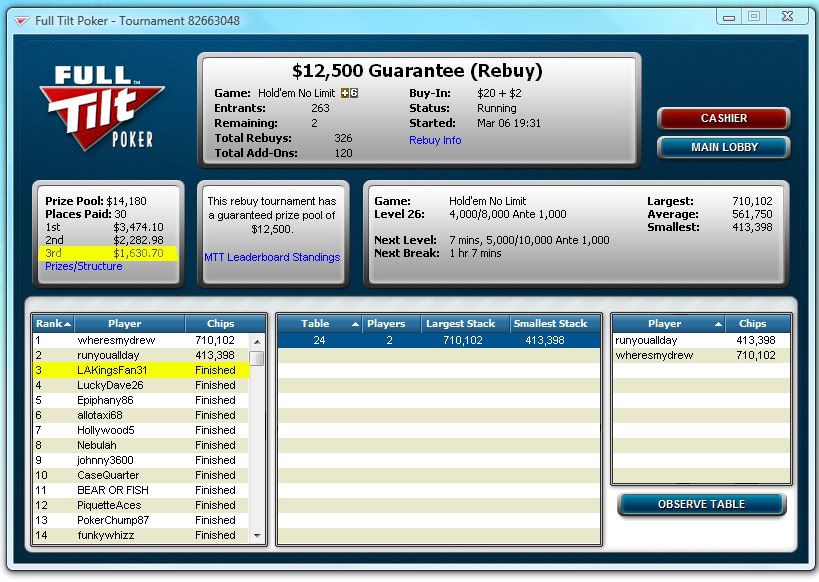Select the PokerChump87 standings row
The image size is (819, 582).
tap(141, 520)
